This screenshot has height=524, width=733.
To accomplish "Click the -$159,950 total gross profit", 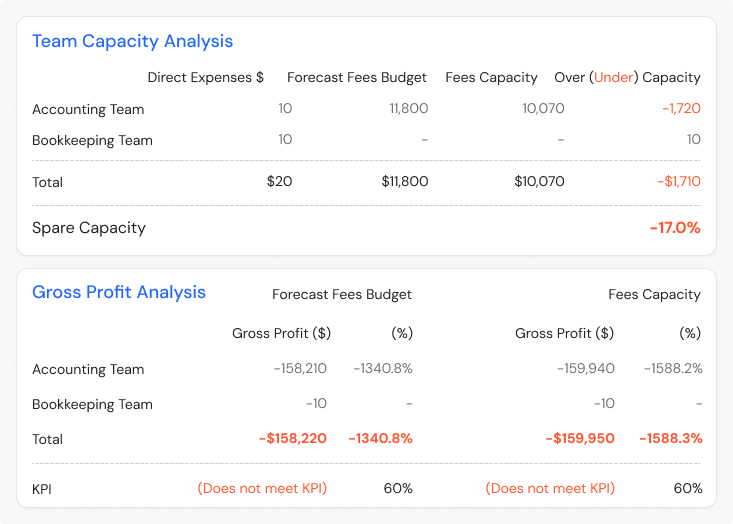I will click(579, 439).
